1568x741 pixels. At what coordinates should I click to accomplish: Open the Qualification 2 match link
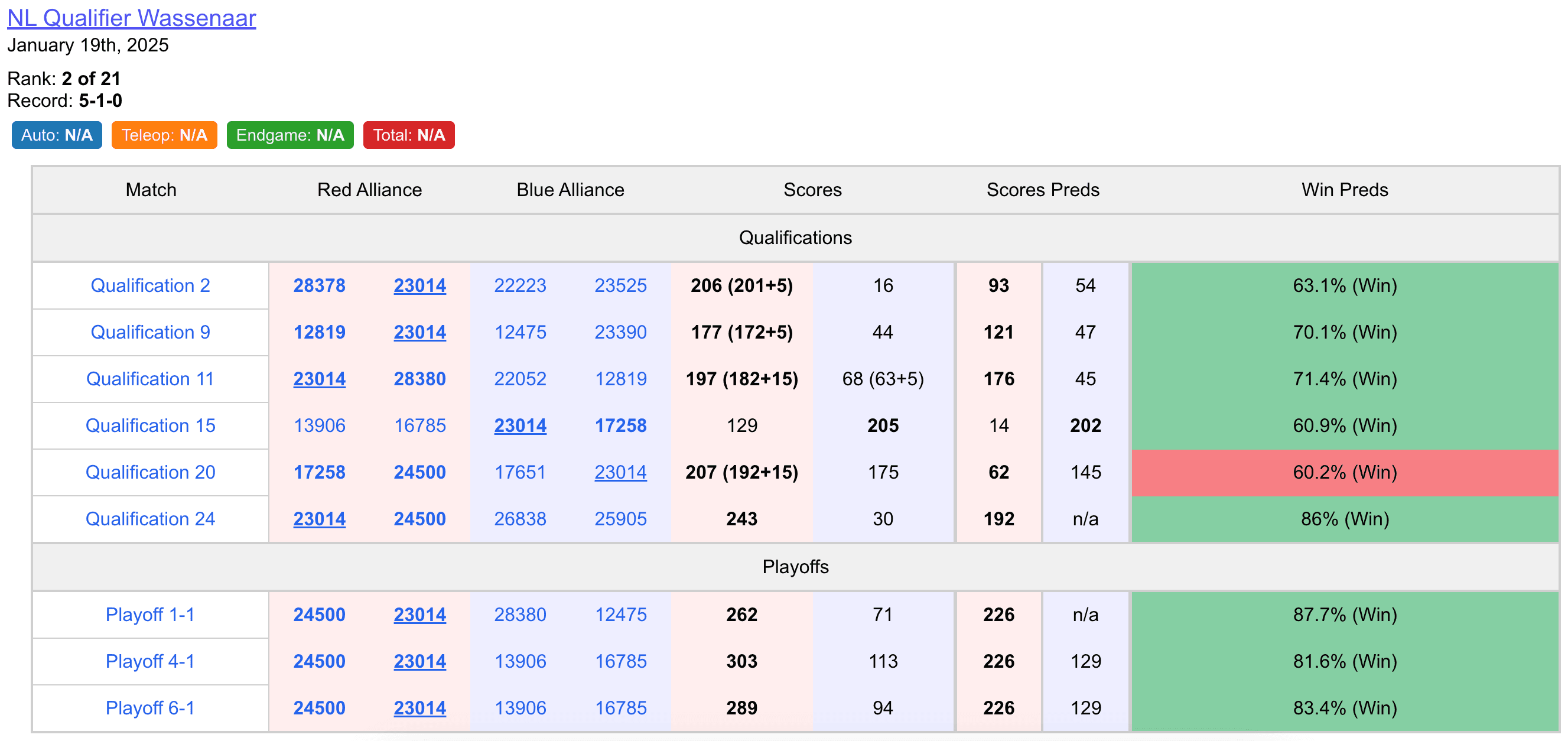tap(150, 285)
